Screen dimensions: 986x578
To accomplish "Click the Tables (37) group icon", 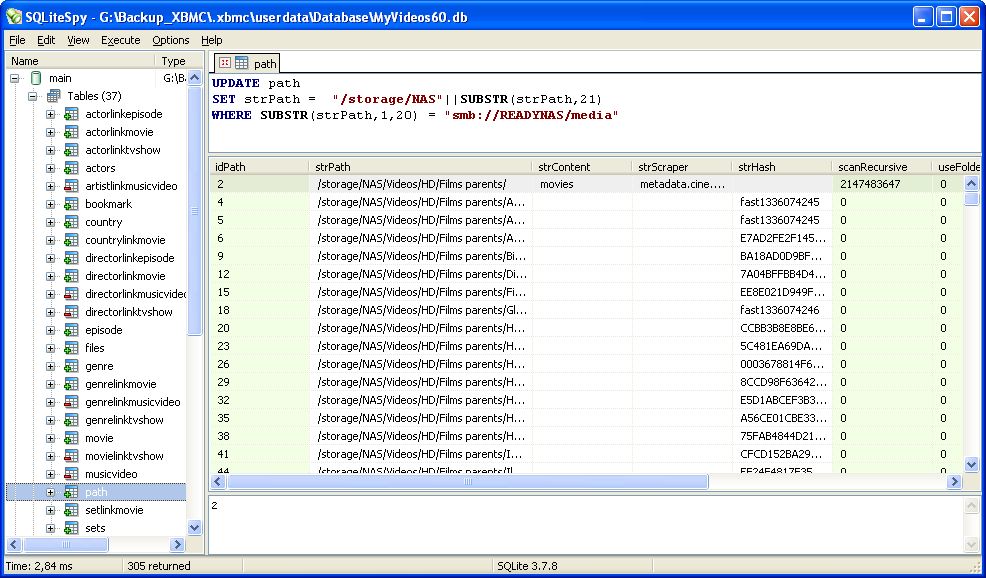I will (54, 96).
